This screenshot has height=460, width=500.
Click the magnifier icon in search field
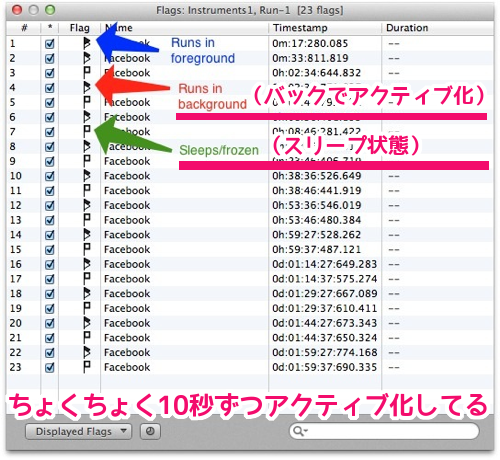tap(299, 431)
